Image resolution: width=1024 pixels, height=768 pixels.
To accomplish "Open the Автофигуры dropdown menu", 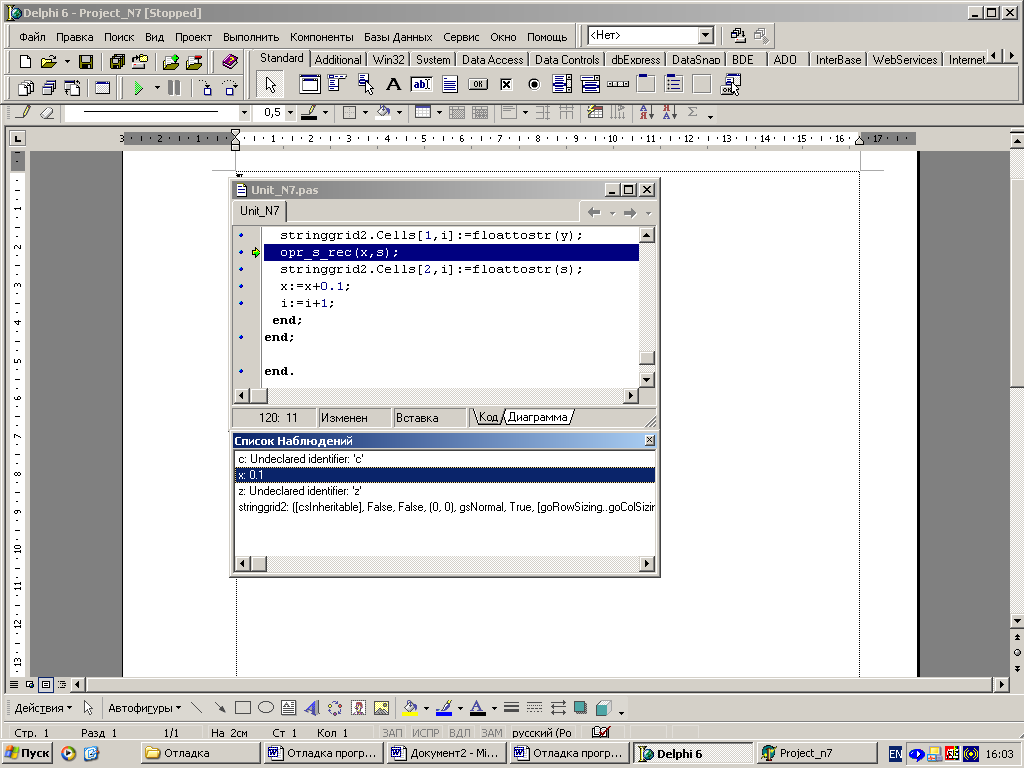I will point(144,708).
